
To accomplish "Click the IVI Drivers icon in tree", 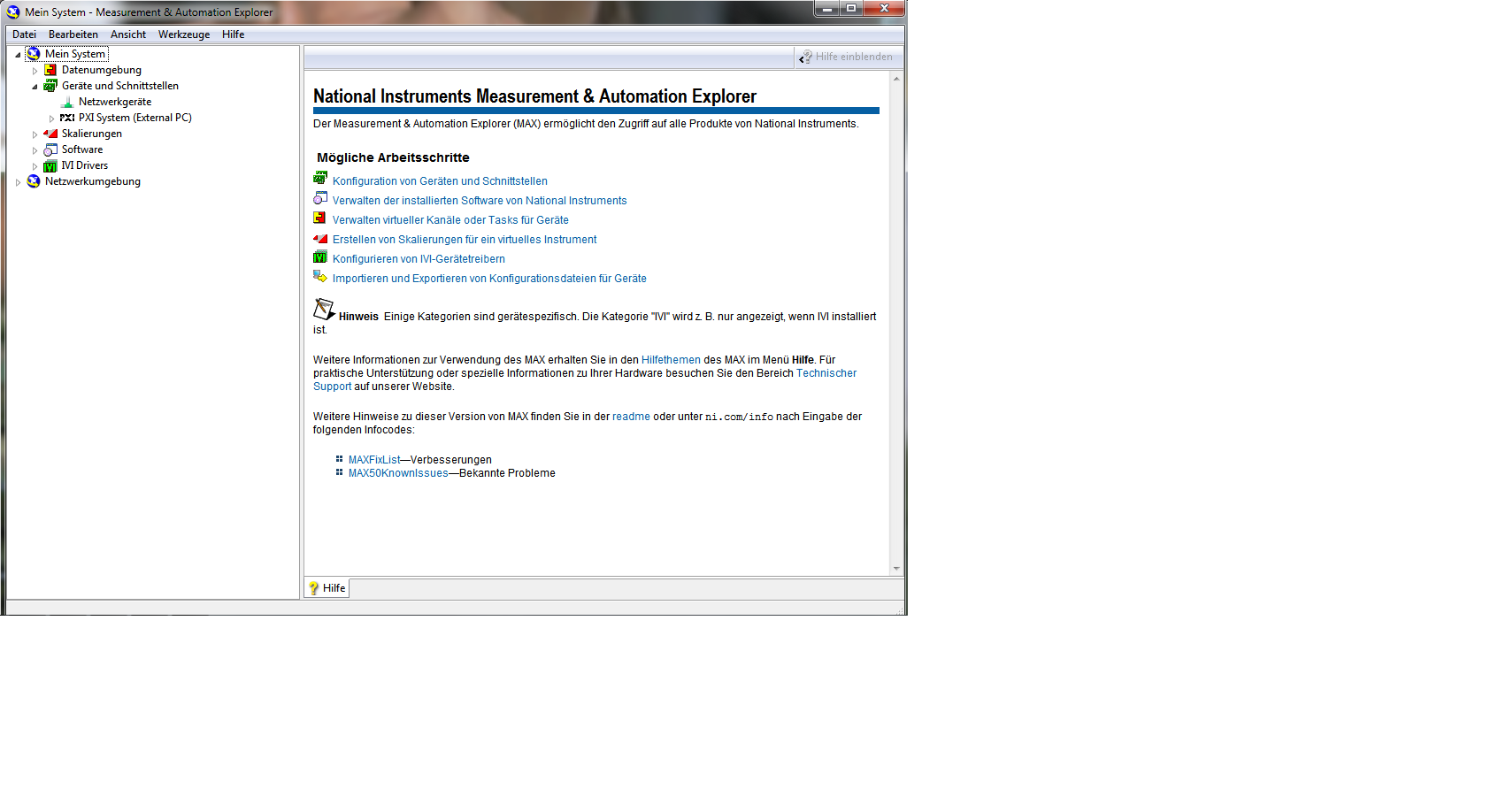I will coord(50,165).
